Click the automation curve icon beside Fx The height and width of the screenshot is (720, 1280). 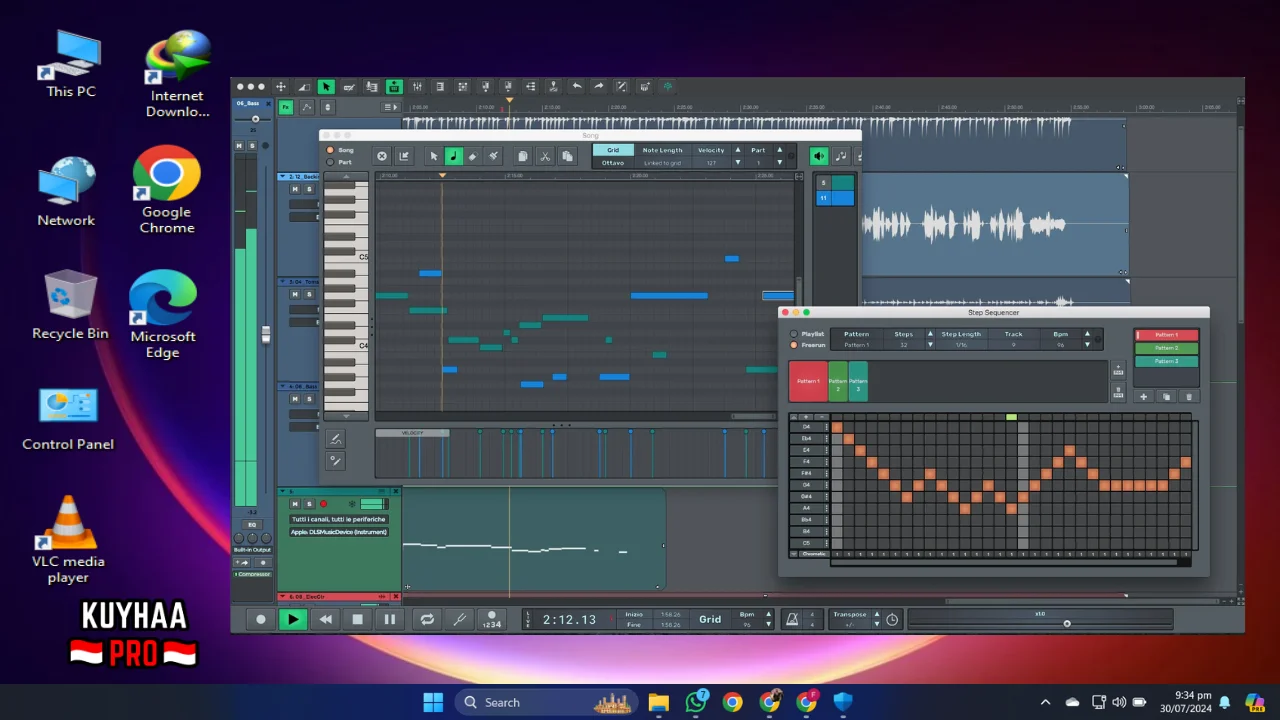pos(308,107)
